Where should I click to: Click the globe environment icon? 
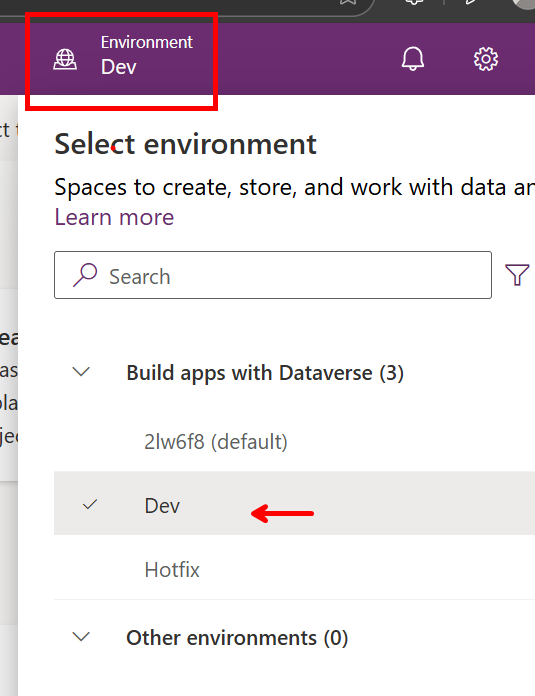click(65, 59)
